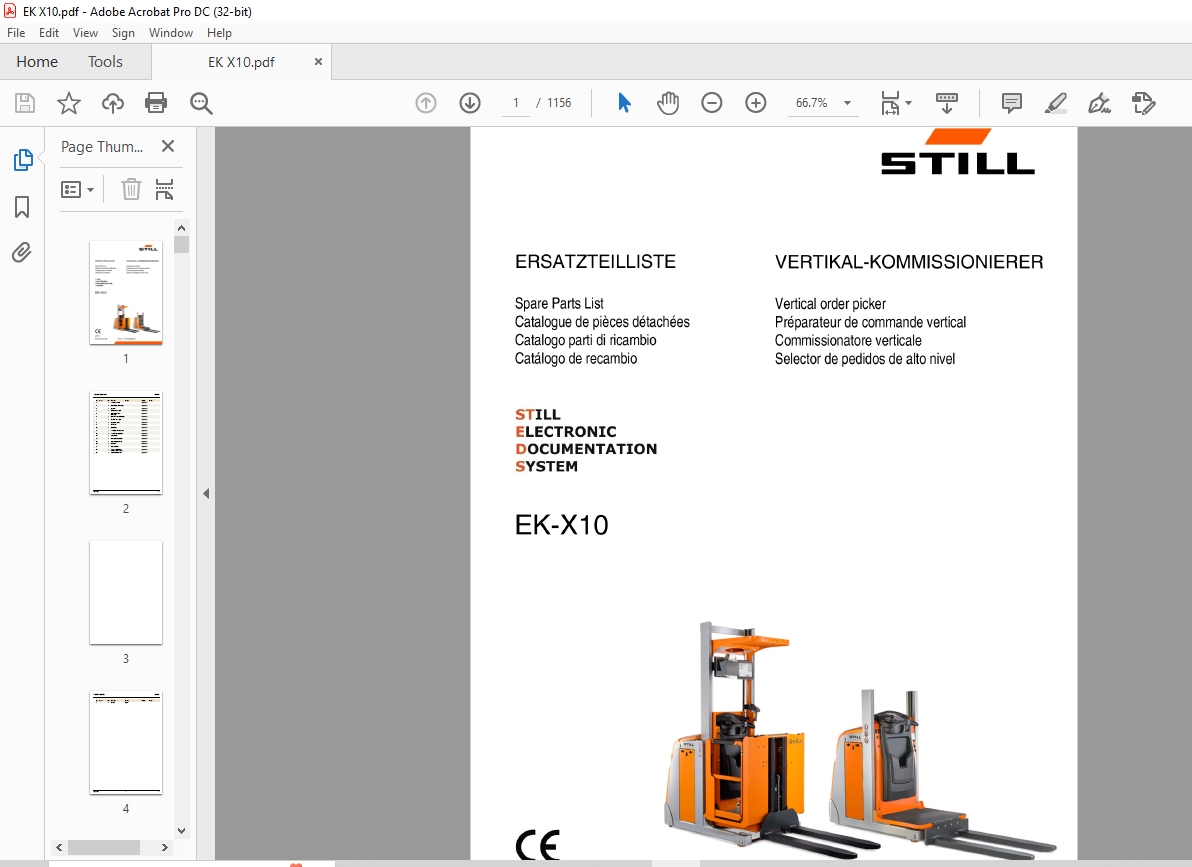Click the 'EK-X10' model title text

(562, 525)
